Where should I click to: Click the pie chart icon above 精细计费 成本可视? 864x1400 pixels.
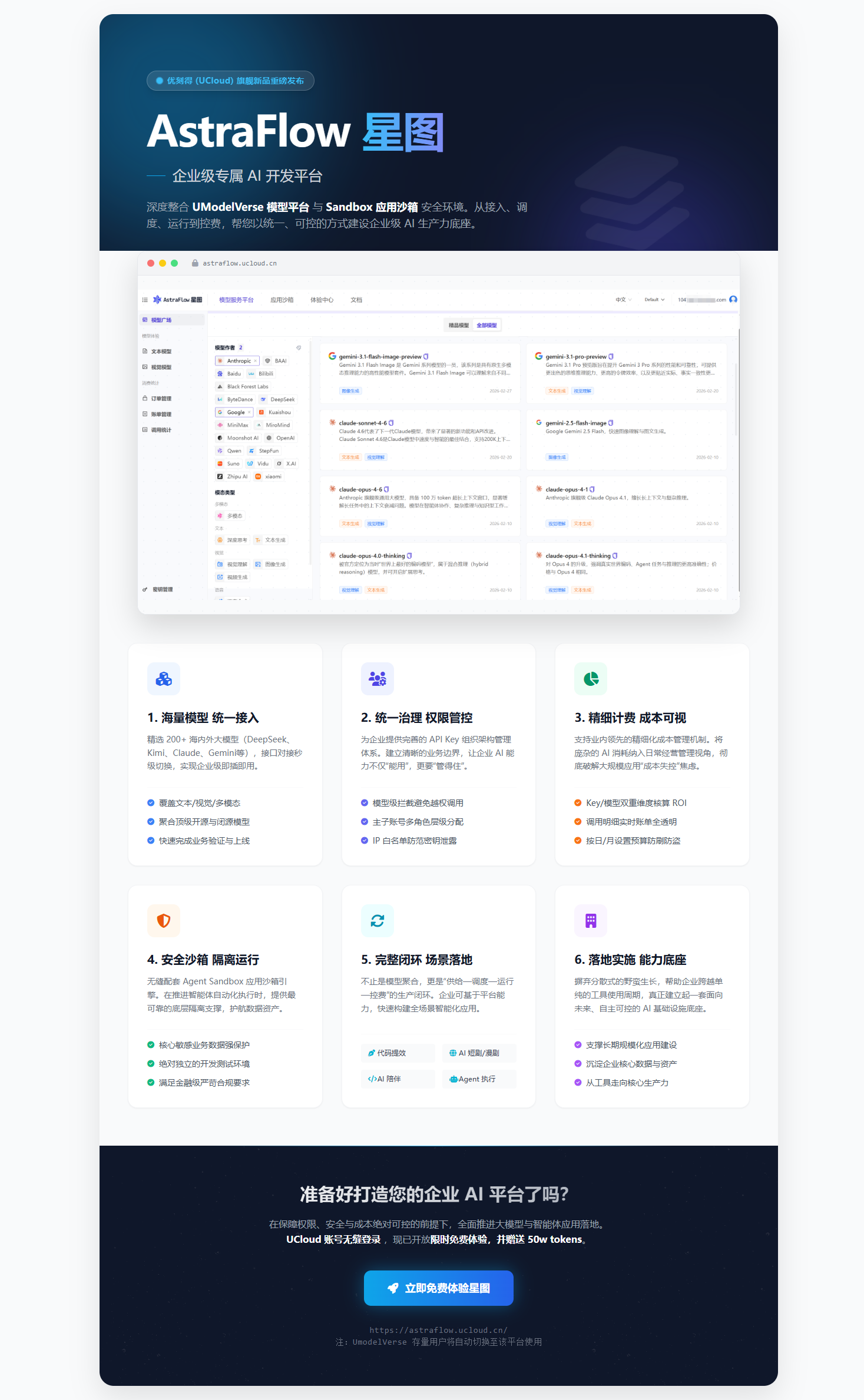tap(591, 679)
